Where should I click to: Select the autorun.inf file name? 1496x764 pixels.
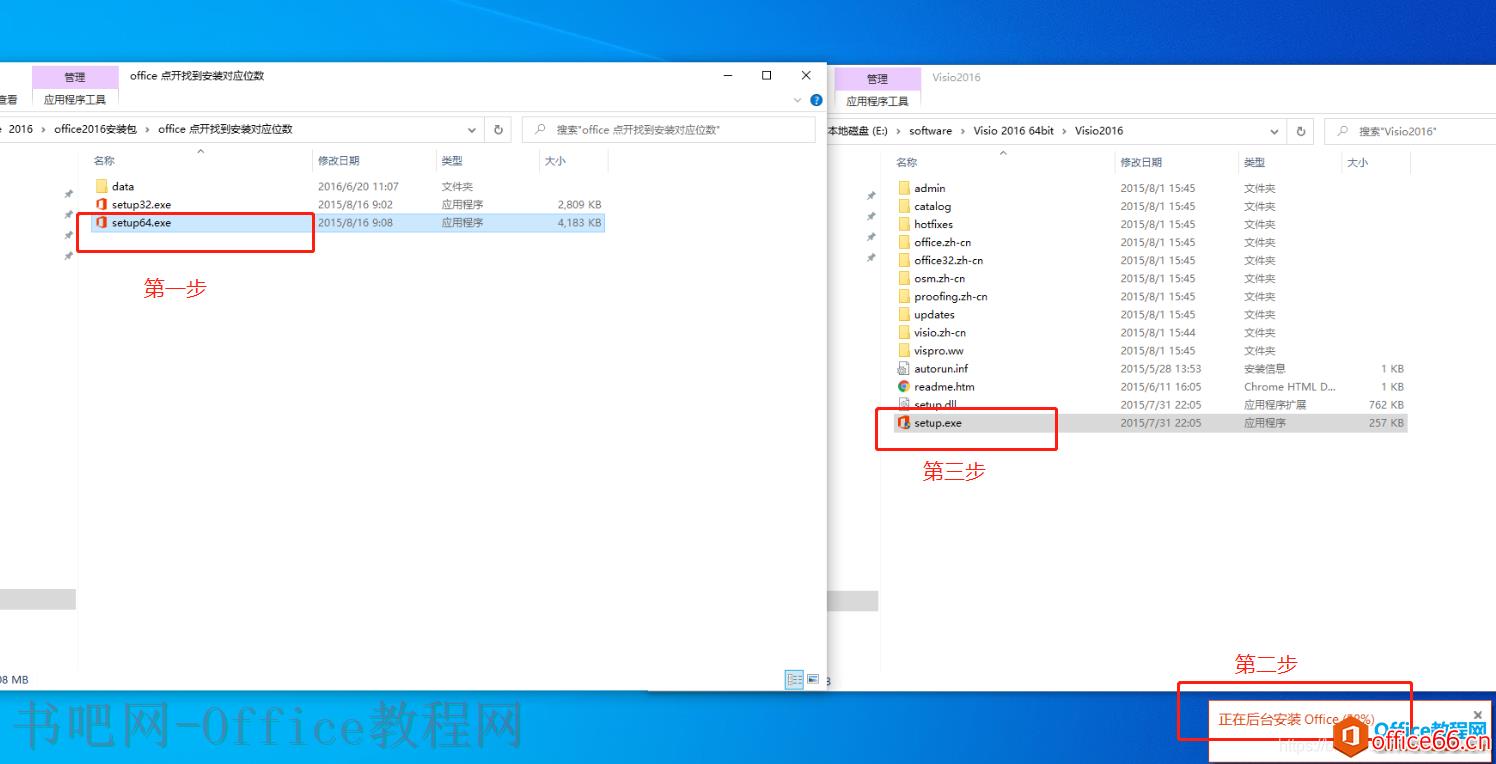941,368
